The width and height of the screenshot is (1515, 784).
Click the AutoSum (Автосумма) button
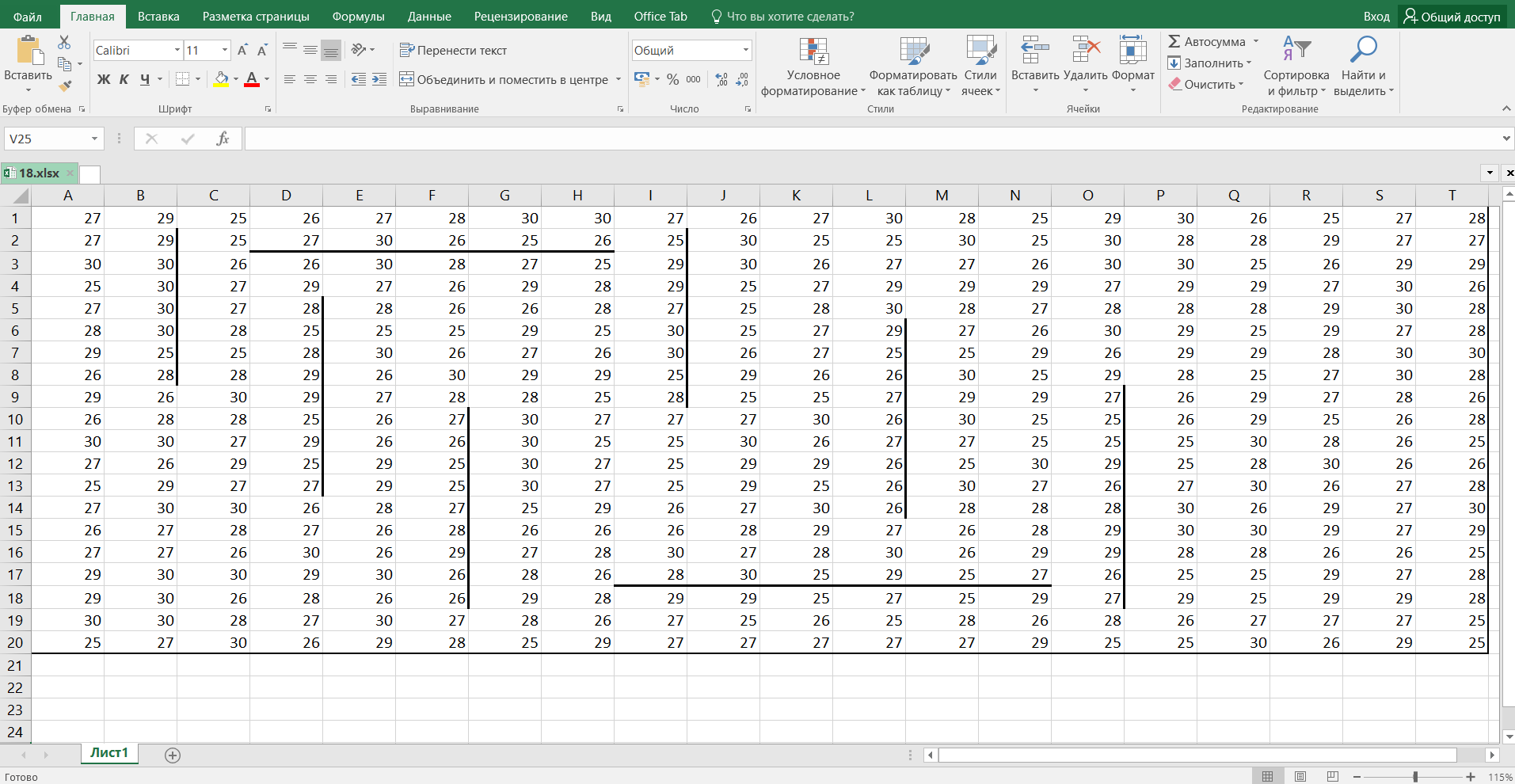click(1207, 41)
